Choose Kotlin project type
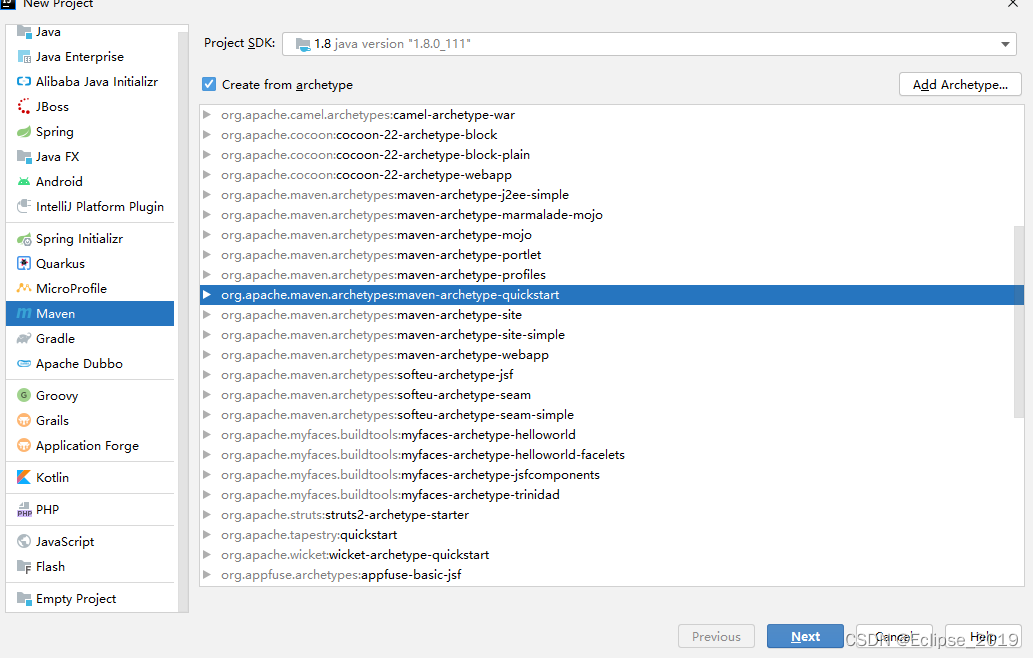Screen dimensions: 1033x658 90,478
